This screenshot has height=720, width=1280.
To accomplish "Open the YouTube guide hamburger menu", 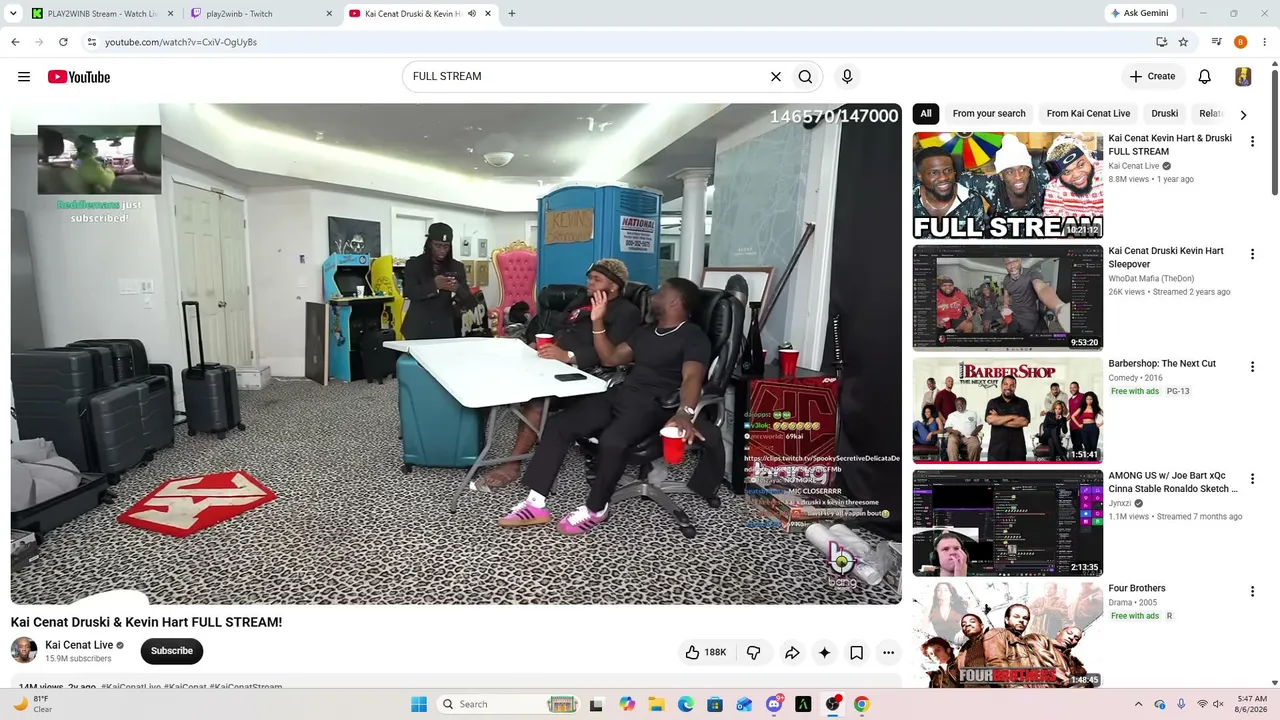I will click(x=24, y=77).
